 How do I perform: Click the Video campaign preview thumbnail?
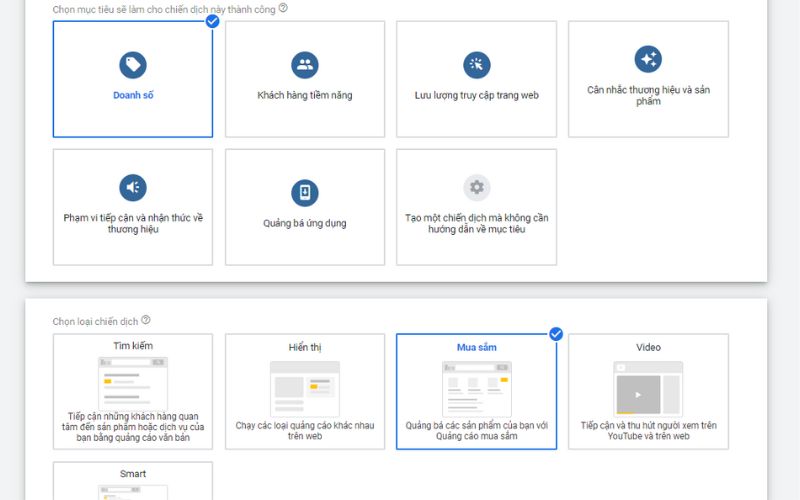pyautogui.click(x=648, y=388)
